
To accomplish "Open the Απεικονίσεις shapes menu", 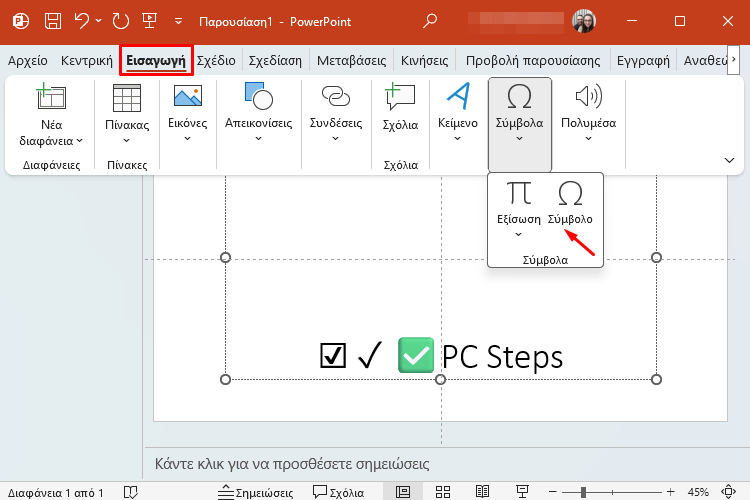I will [x=258, y=113].
